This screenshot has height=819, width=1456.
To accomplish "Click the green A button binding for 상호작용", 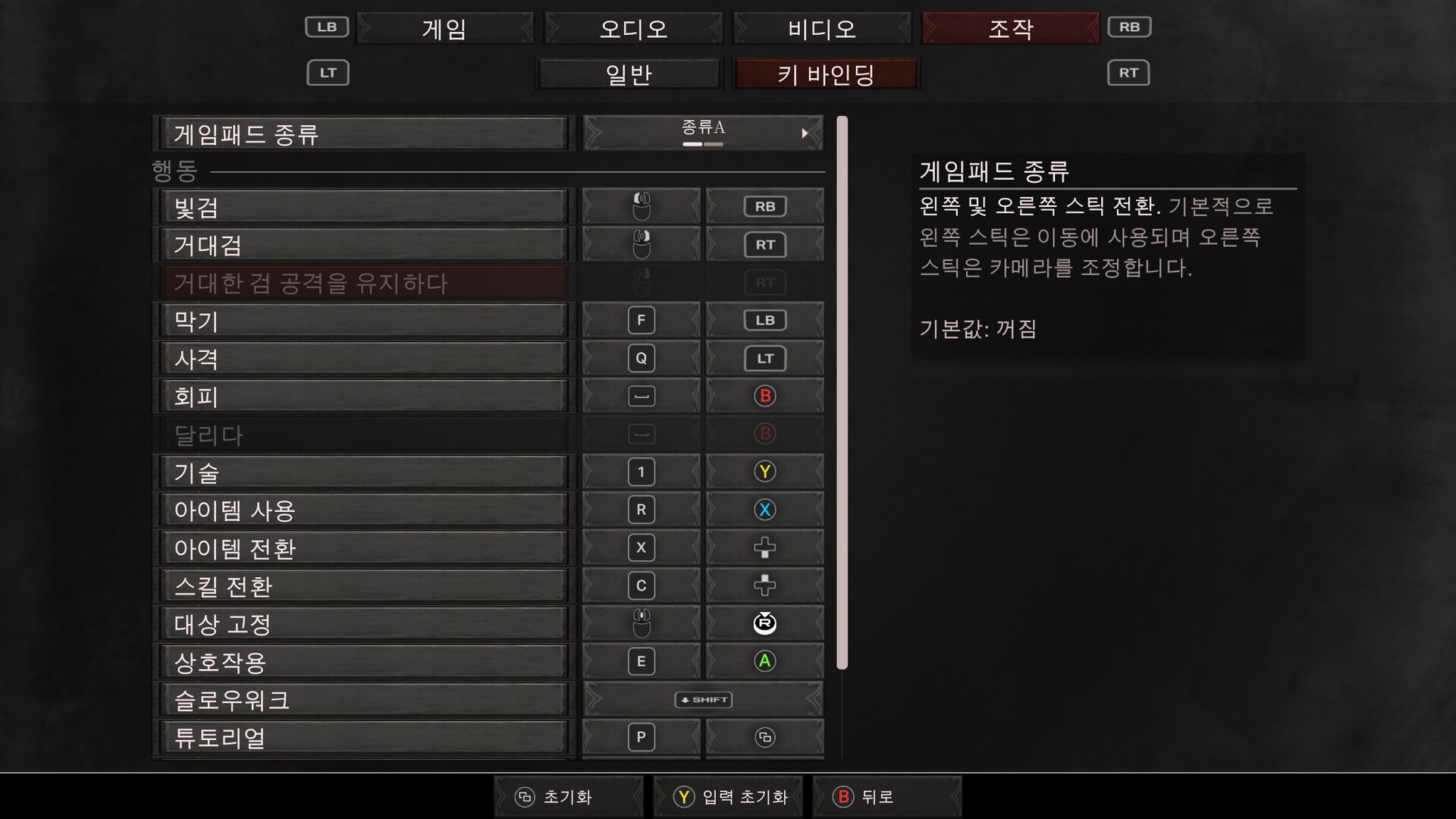I will coord(765,661).
